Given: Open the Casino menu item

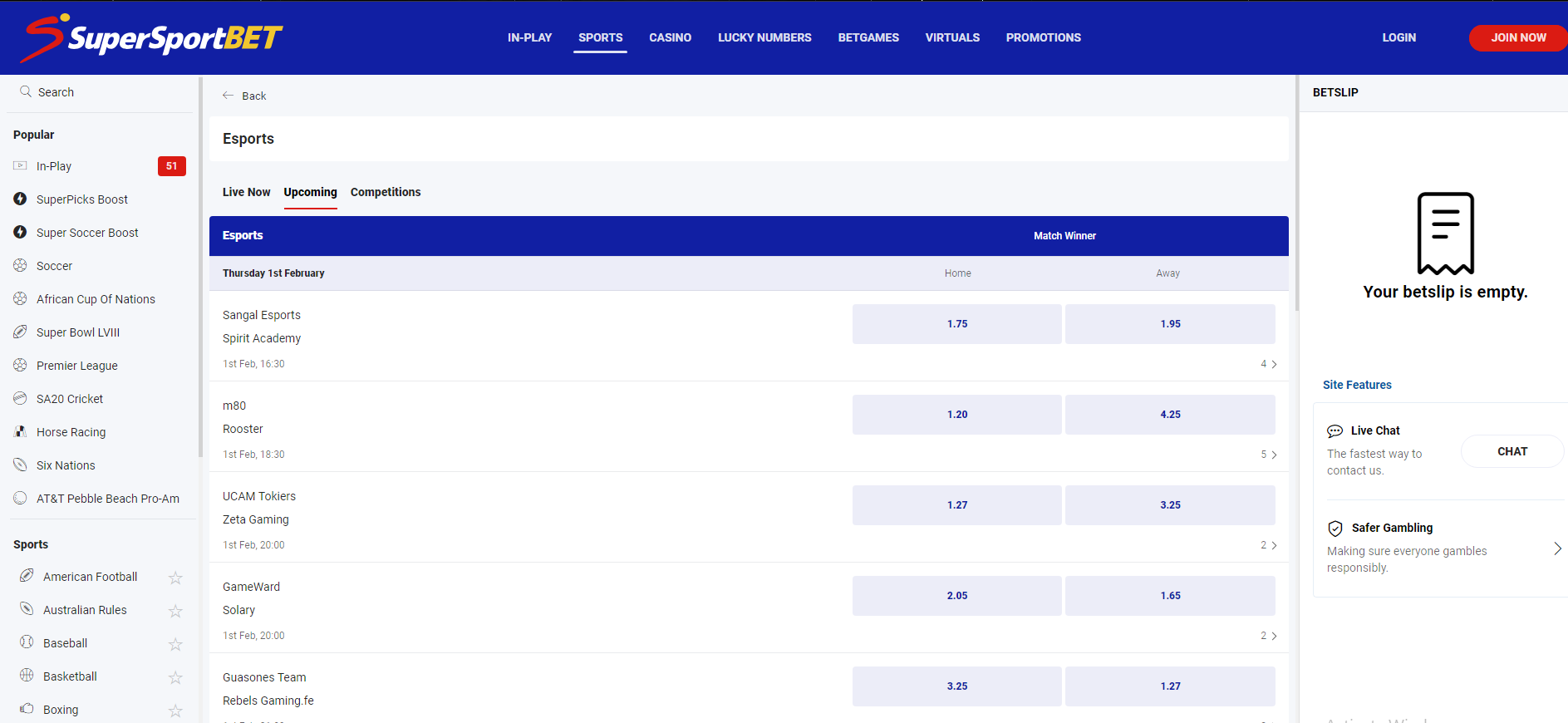Looking at the screenshot, I should click(x=670, y=37).
